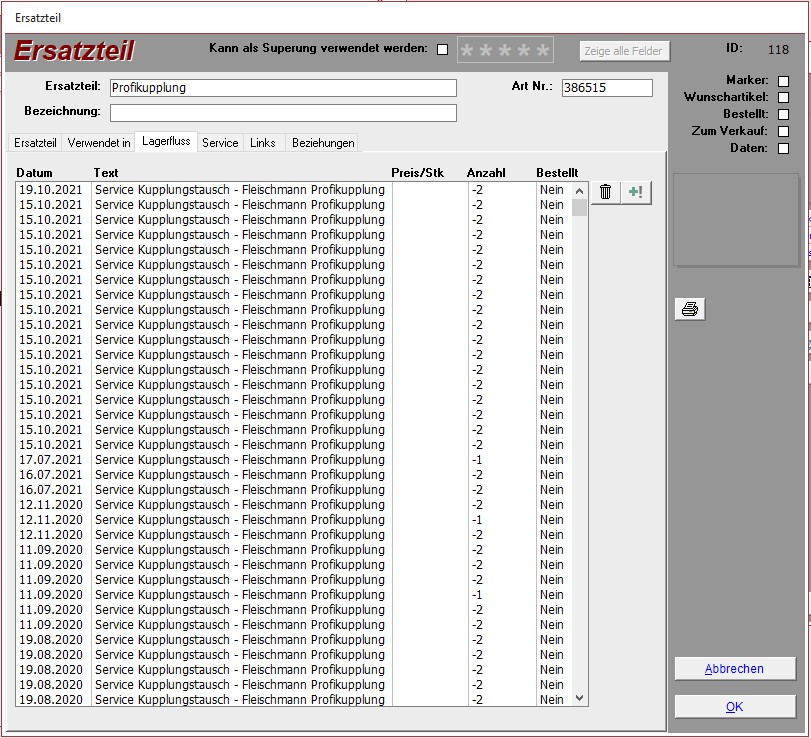Viewport: 811px width, 738px height.
Task: Select the row dated 19.10.2021
Action: click(295, 190)
